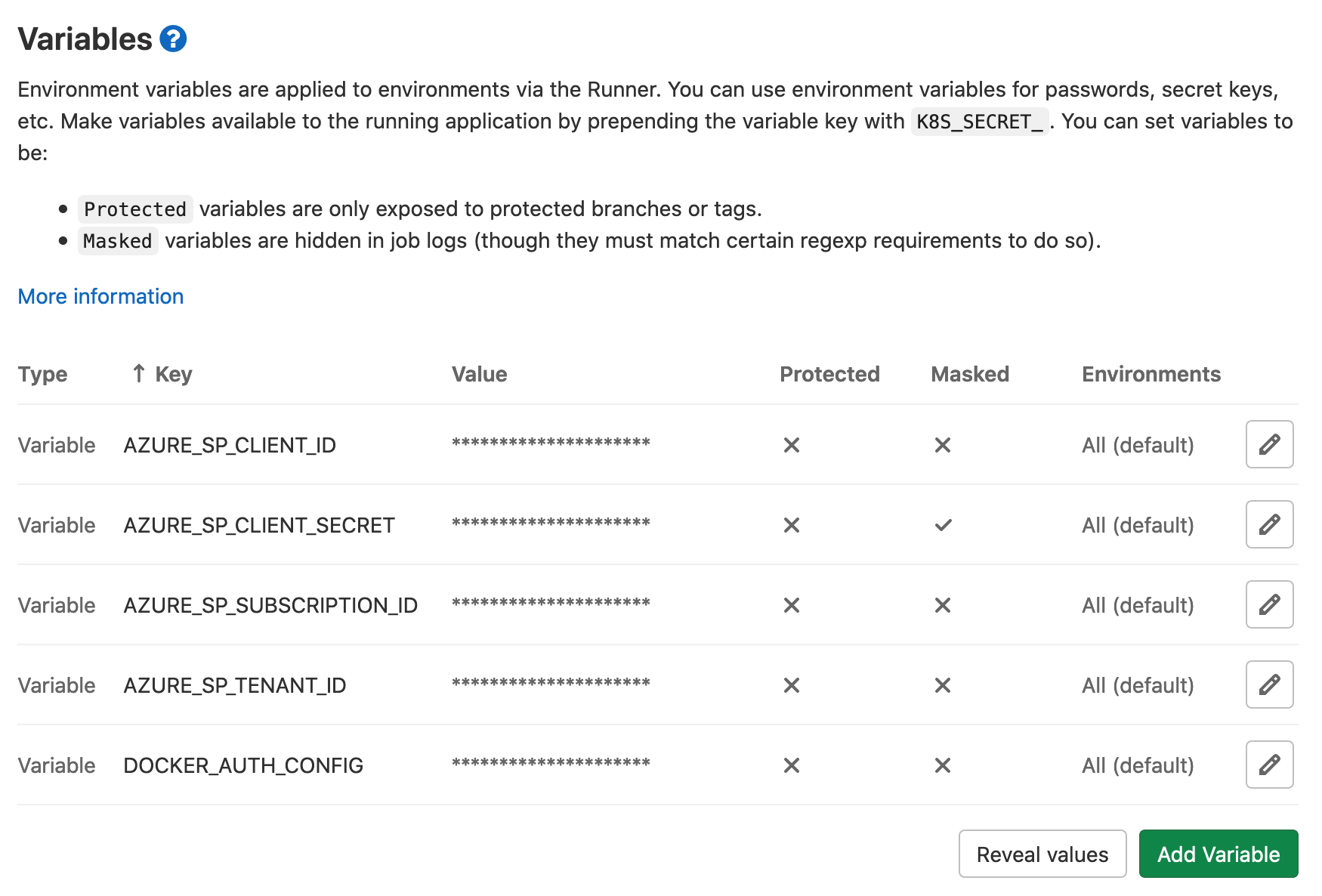Screen dimensions: 1322x896
Task: Edit the AZURE_SP_SUBSCRIPTION_ID variable
Action: coord(1268,604)
